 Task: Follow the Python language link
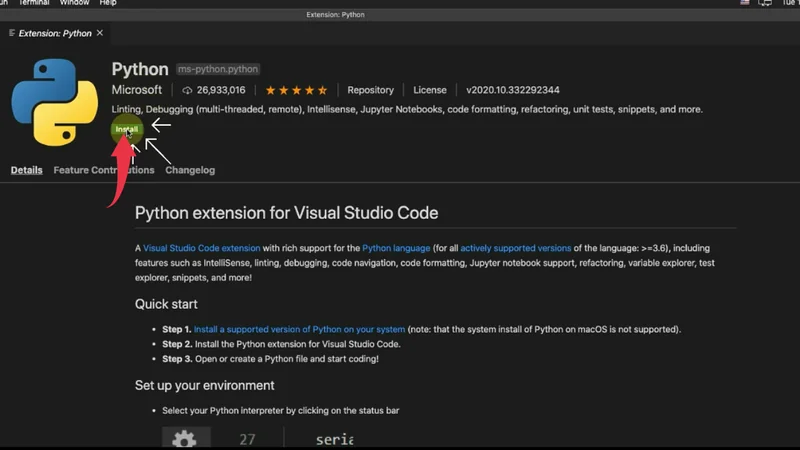396,248
